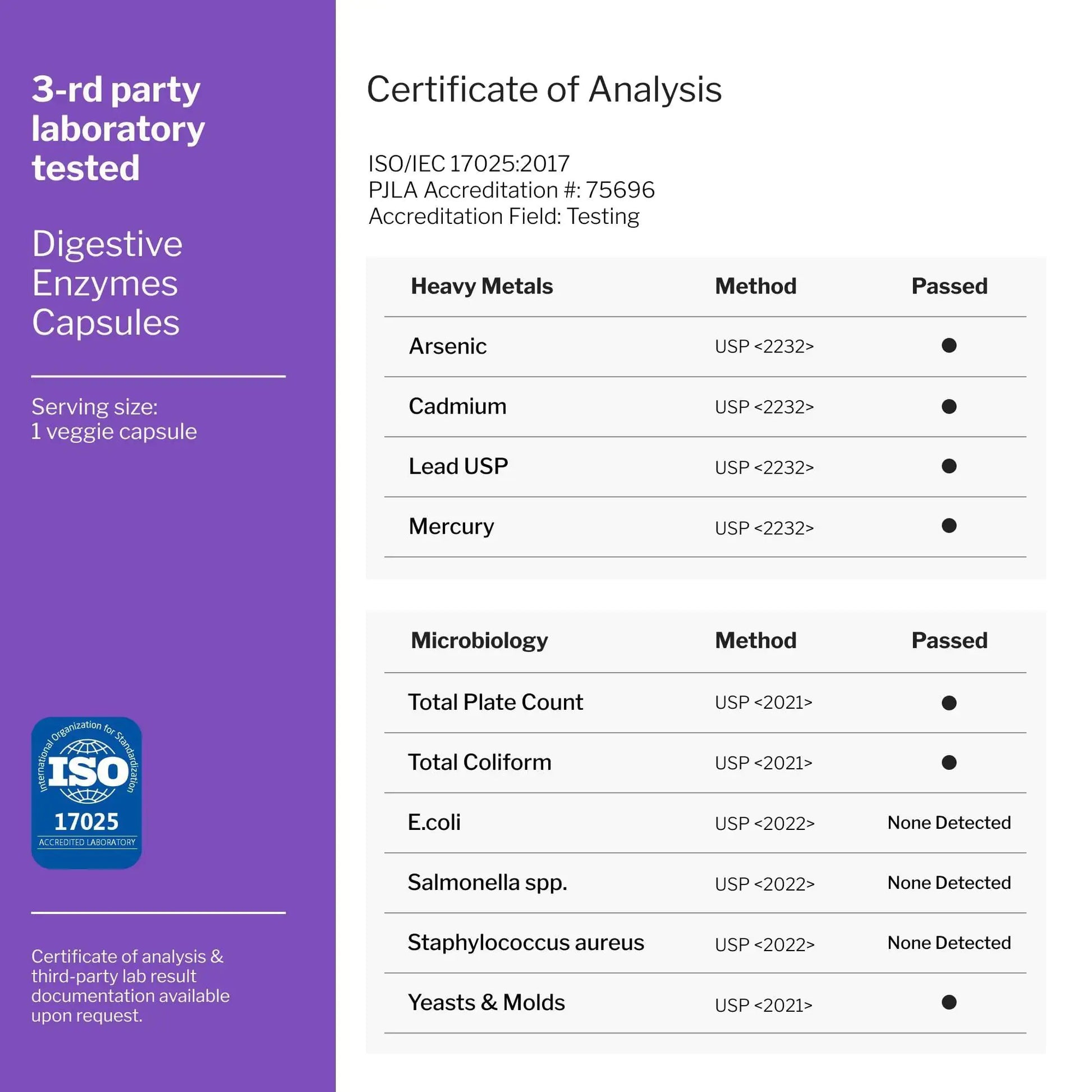Image resolution: width=1092 pixels, height=1092 pixels.
Task: Click the ISO 17025 accredited laboratory badge
Action: [86, 792]
